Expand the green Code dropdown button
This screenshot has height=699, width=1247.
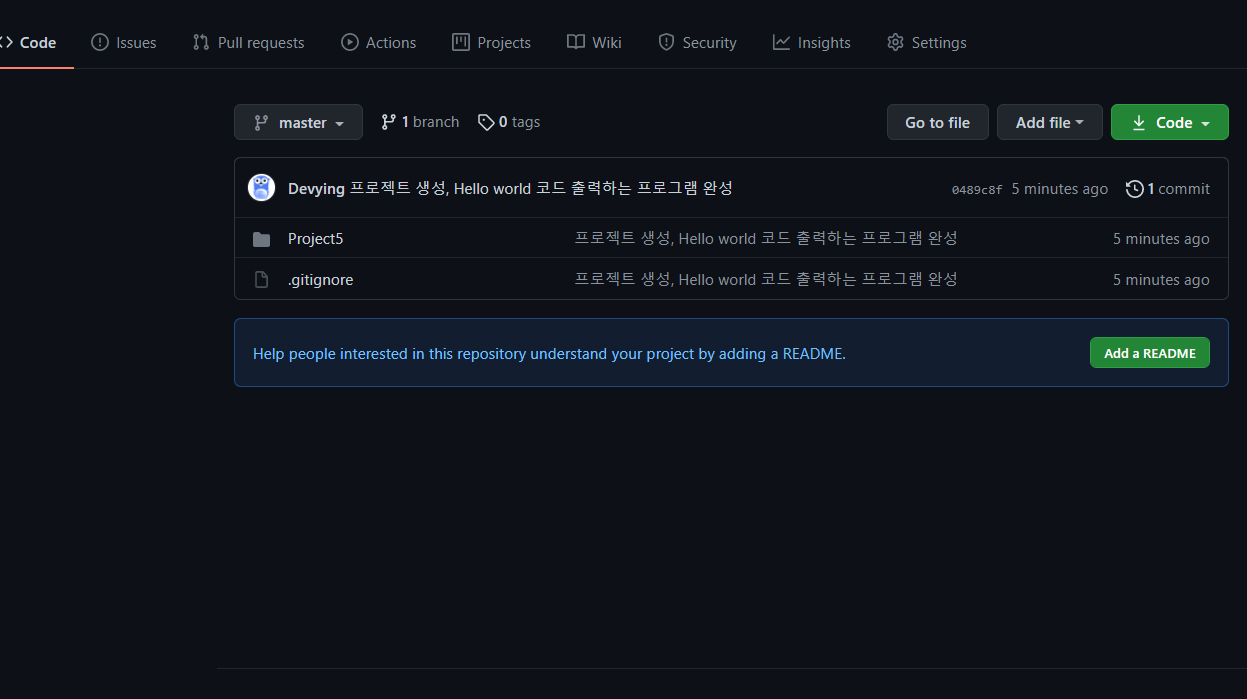(x=1169, y=122)
